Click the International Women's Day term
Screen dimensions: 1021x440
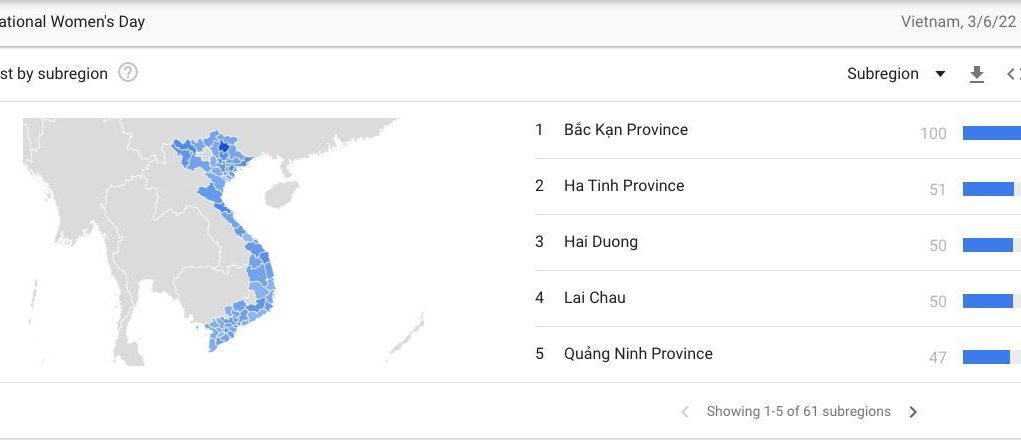click(x=72, y=21)
